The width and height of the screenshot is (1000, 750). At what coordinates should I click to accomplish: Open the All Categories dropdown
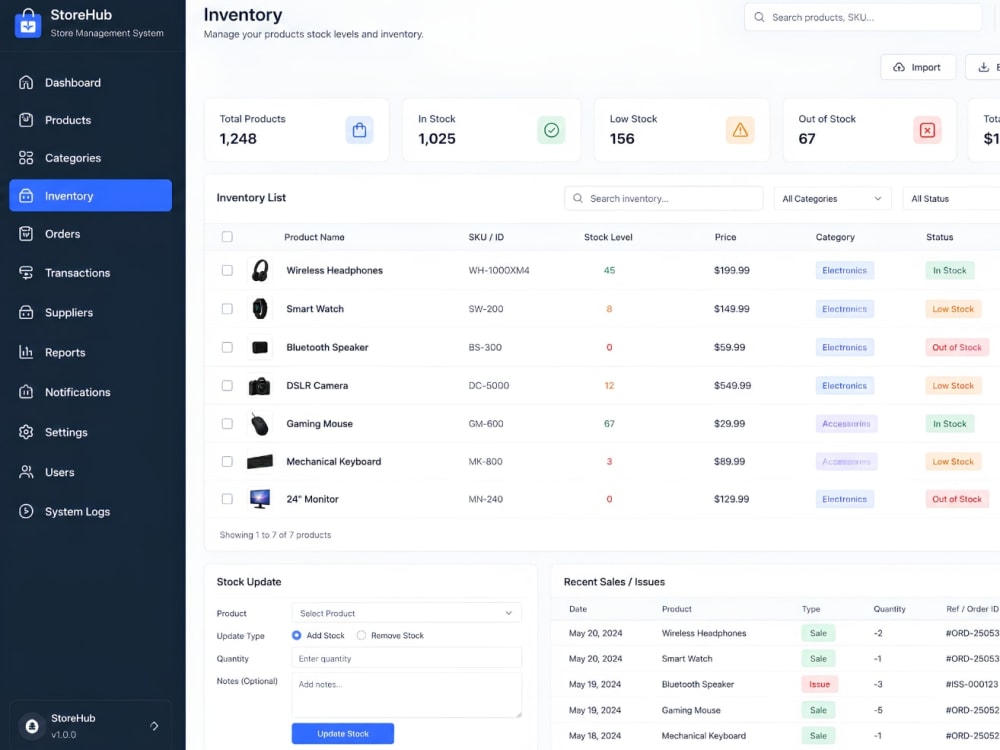click(832, 198)
